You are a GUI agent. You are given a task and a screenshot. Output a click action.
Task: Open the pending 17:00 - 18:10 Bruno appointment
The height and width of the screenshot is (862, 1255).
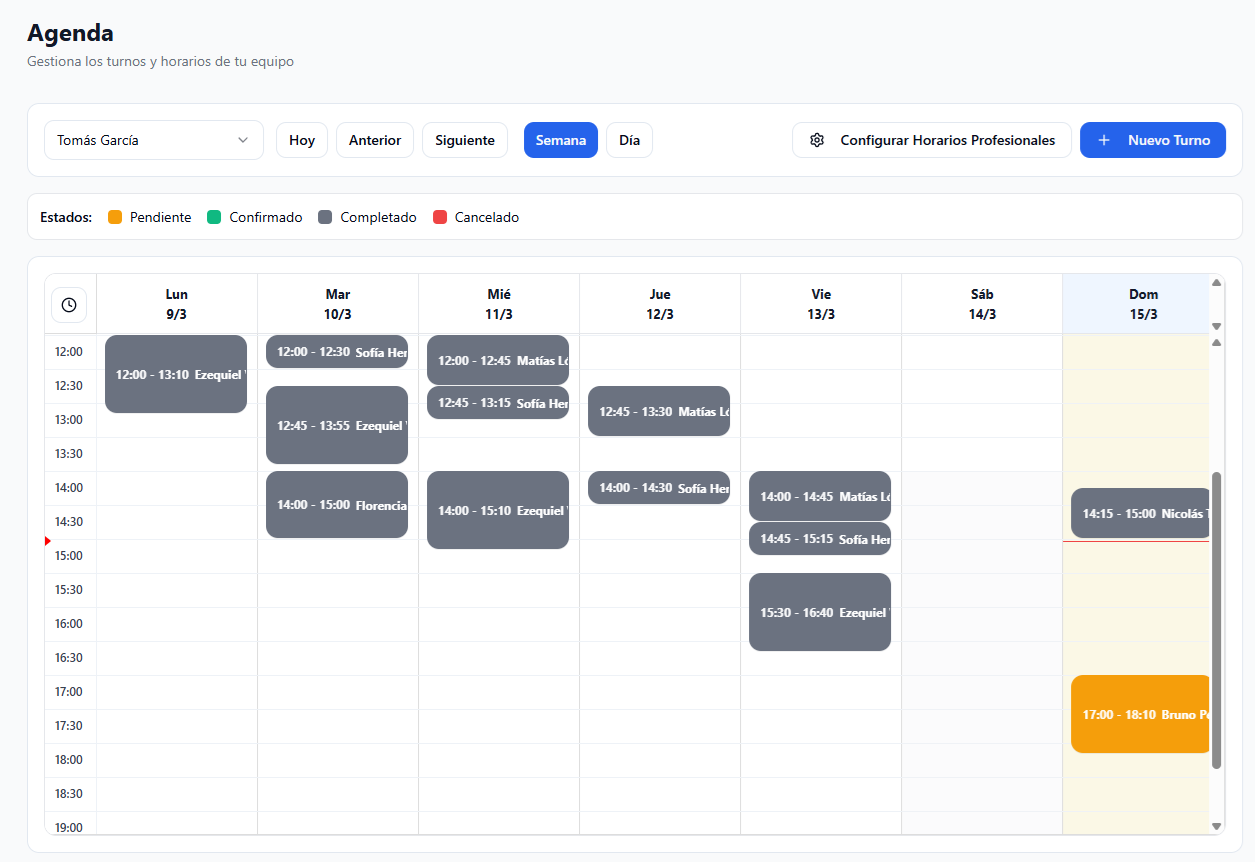(1140, 714)
